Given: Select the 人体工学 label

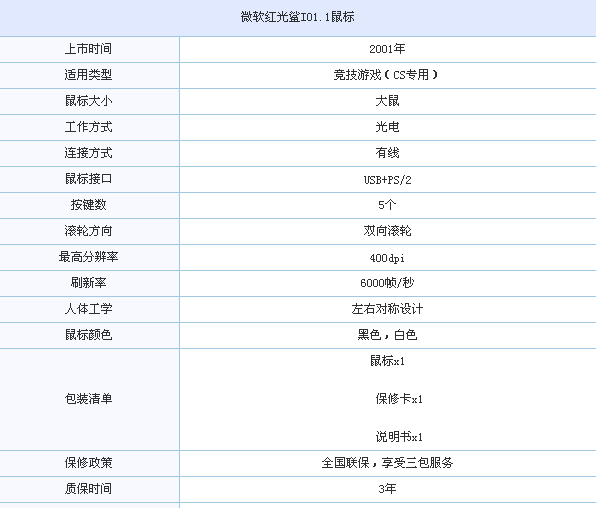Looking at the screenshot, I should (x=89, y=309).
